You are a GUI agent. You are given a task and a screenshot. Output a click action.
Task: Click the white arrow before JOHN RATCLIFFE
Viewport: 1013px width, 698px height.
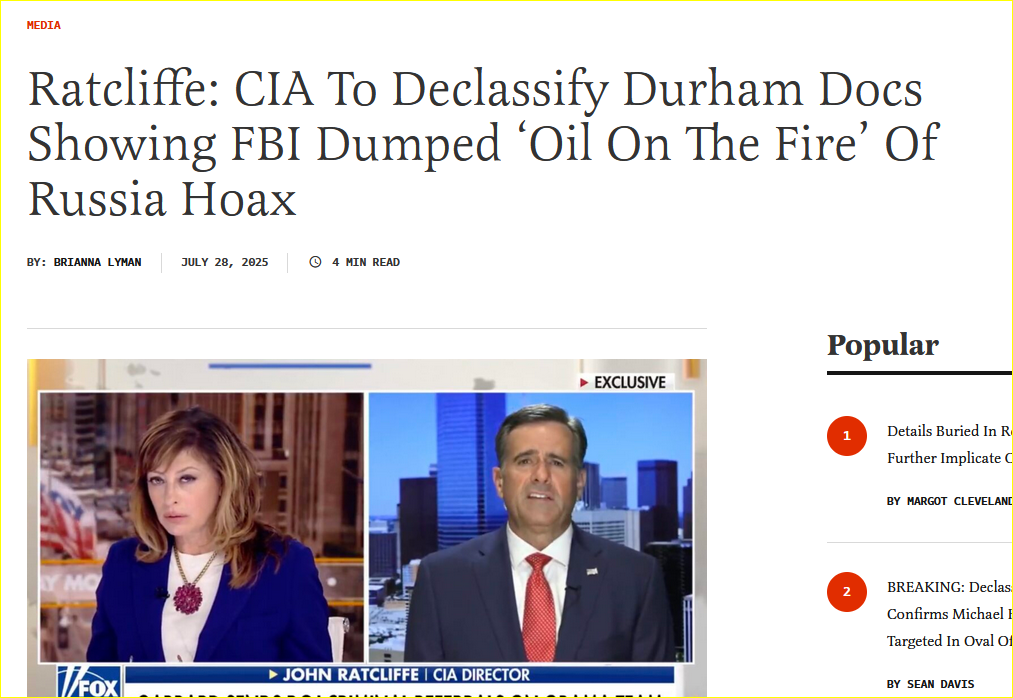tap(273, 675)
